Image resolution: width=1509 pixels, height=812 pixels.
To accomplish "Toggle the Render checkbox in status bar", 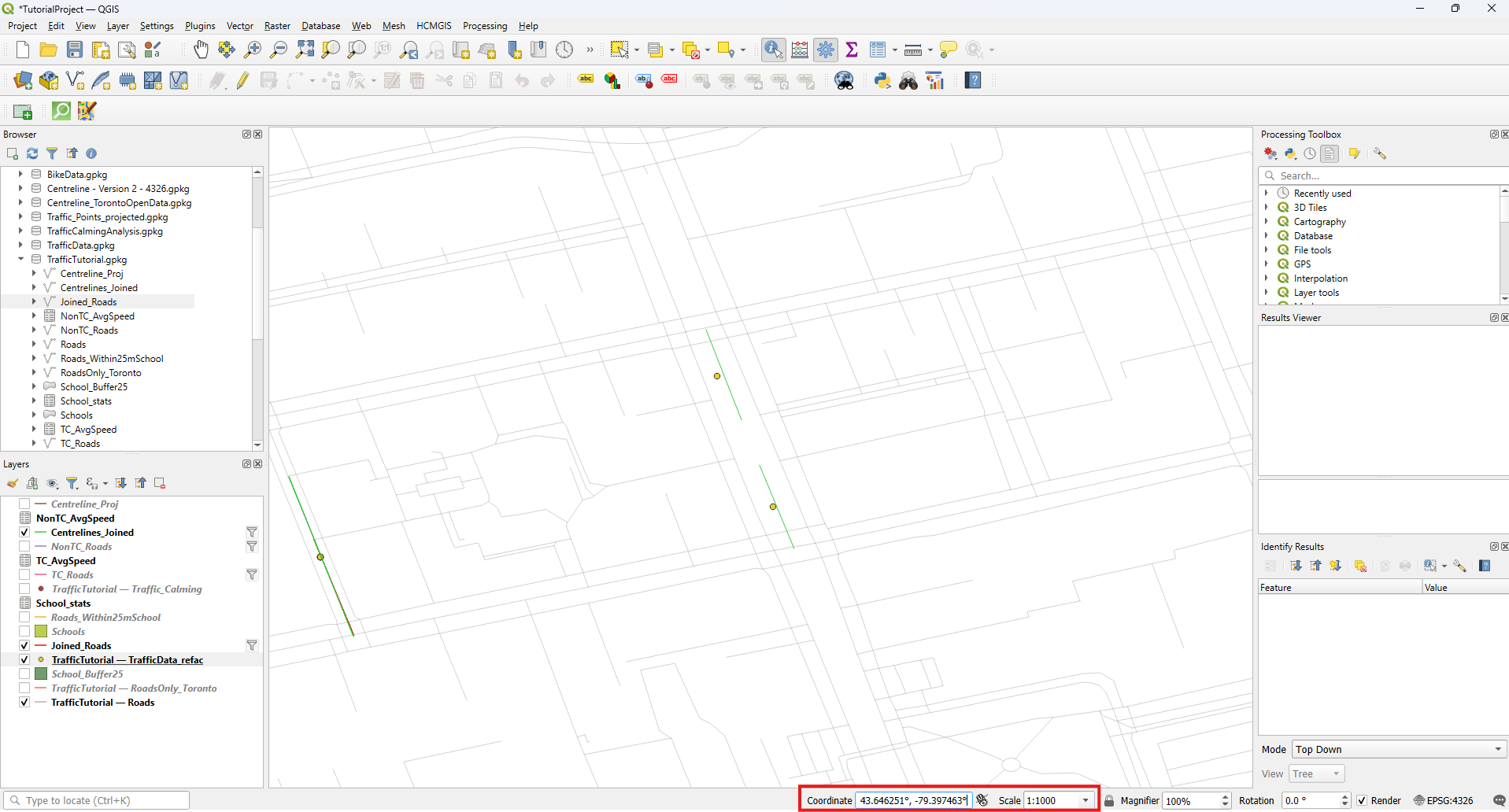I will [1362, 800].
